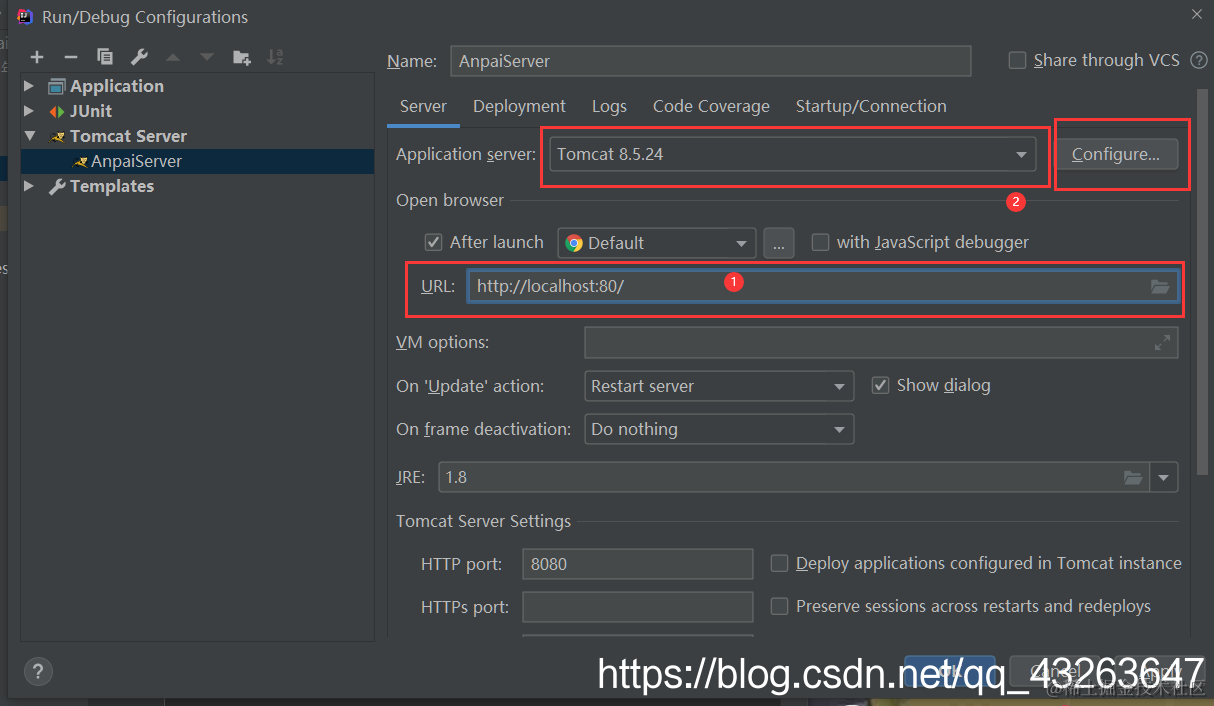
Task: Uncheck the After launch checkbox
Action: [434, 242]
